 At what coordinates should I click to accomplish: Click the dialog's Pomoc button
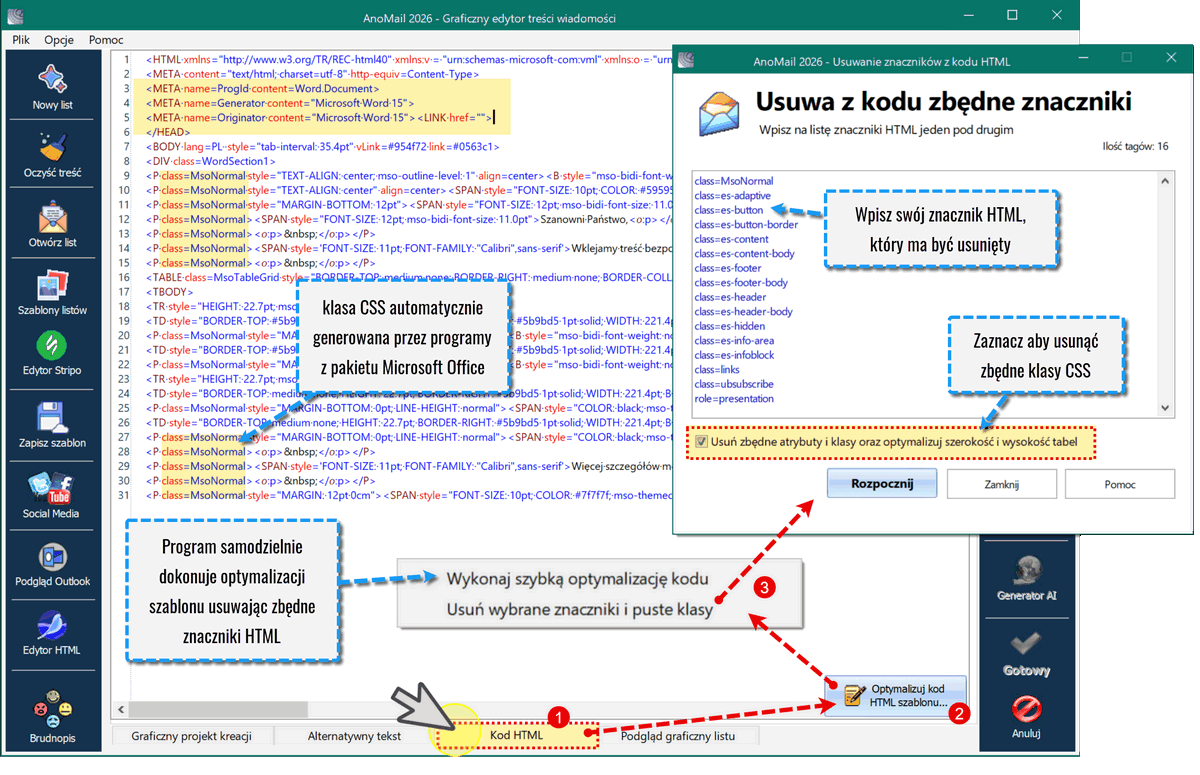pos(1120,483)
